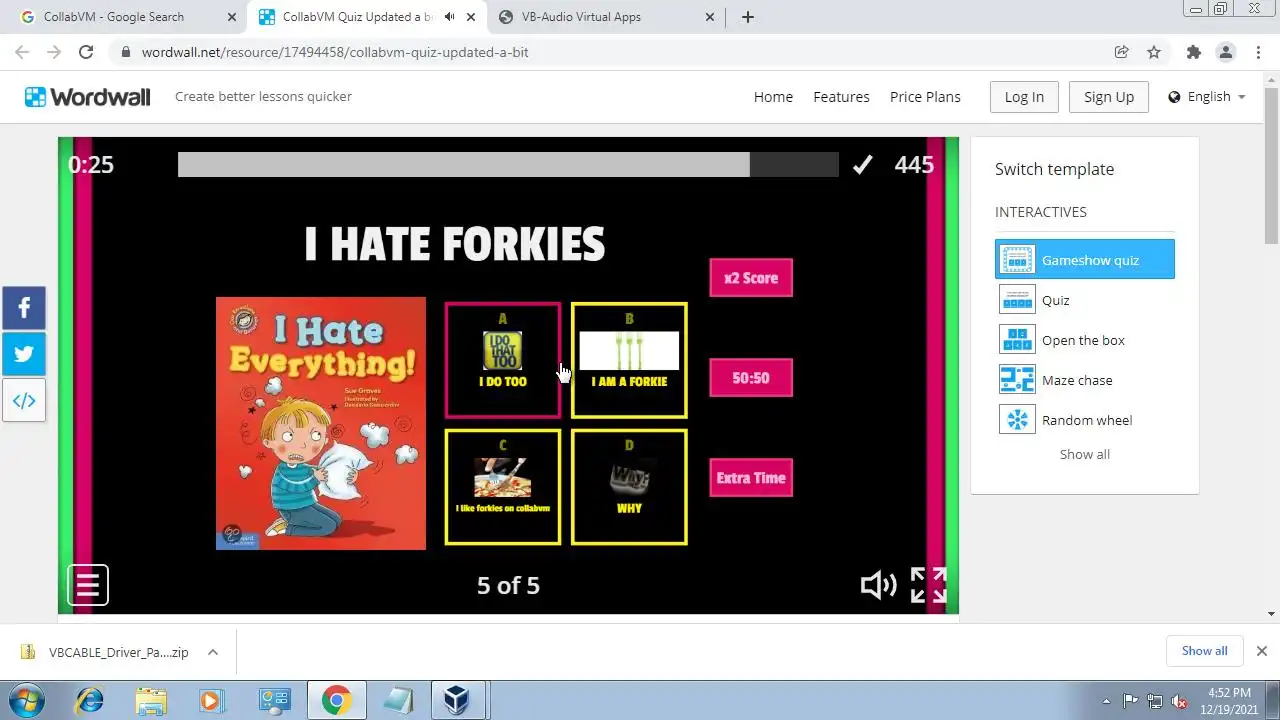Click the Log In button

click(x=1024, y=97)
